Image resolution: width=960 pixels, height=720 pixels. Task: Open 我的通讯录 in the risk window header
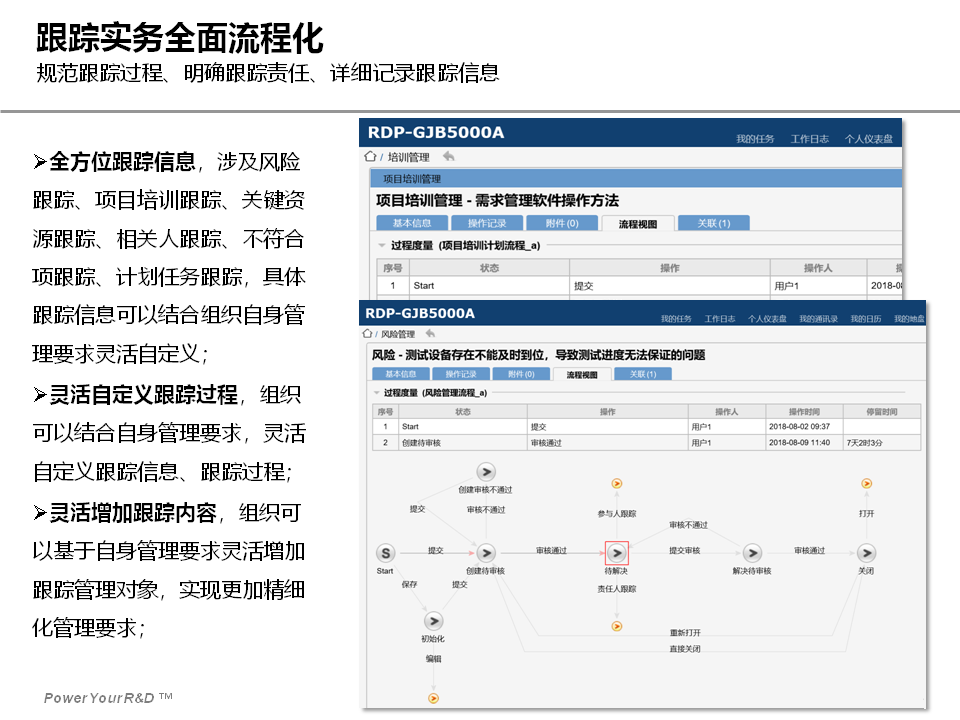click(819, 319)
